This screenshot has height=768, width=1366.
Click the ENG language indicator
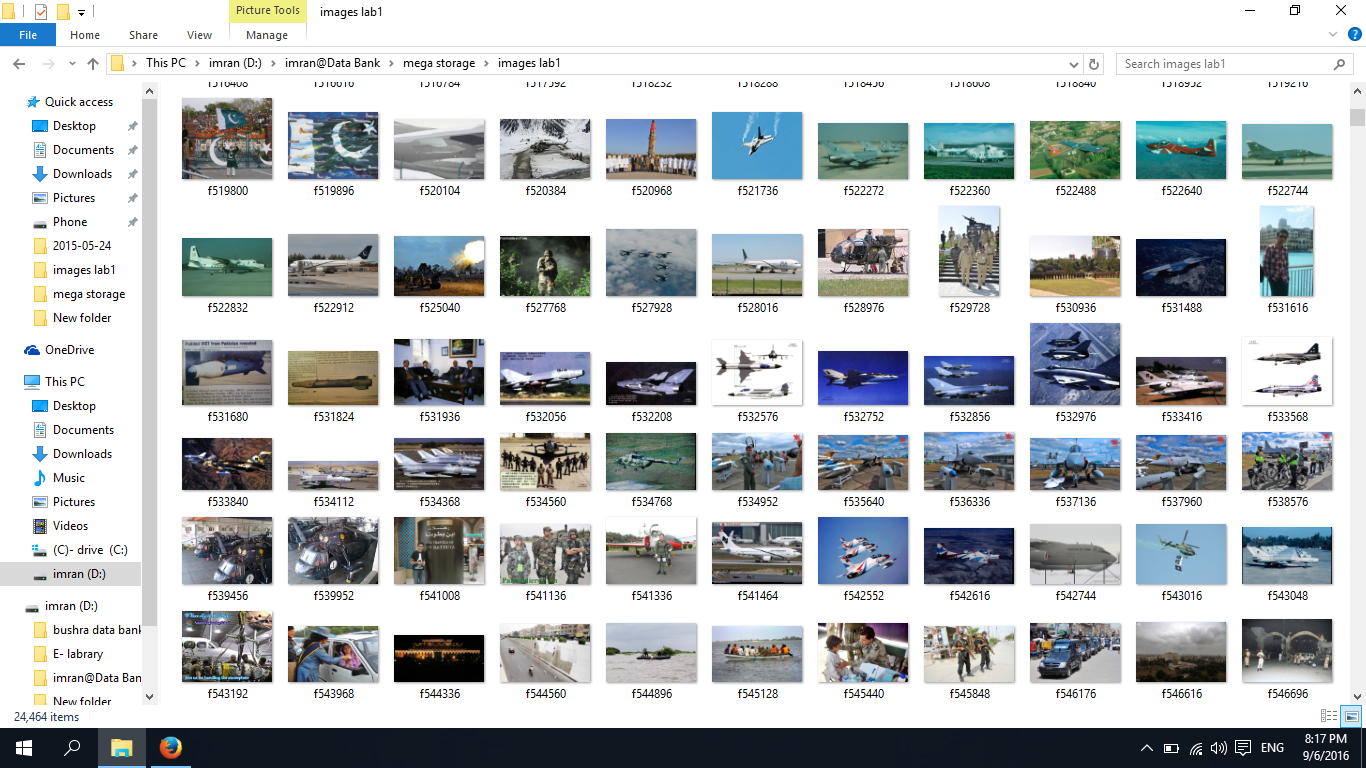tap(1272, 748)
